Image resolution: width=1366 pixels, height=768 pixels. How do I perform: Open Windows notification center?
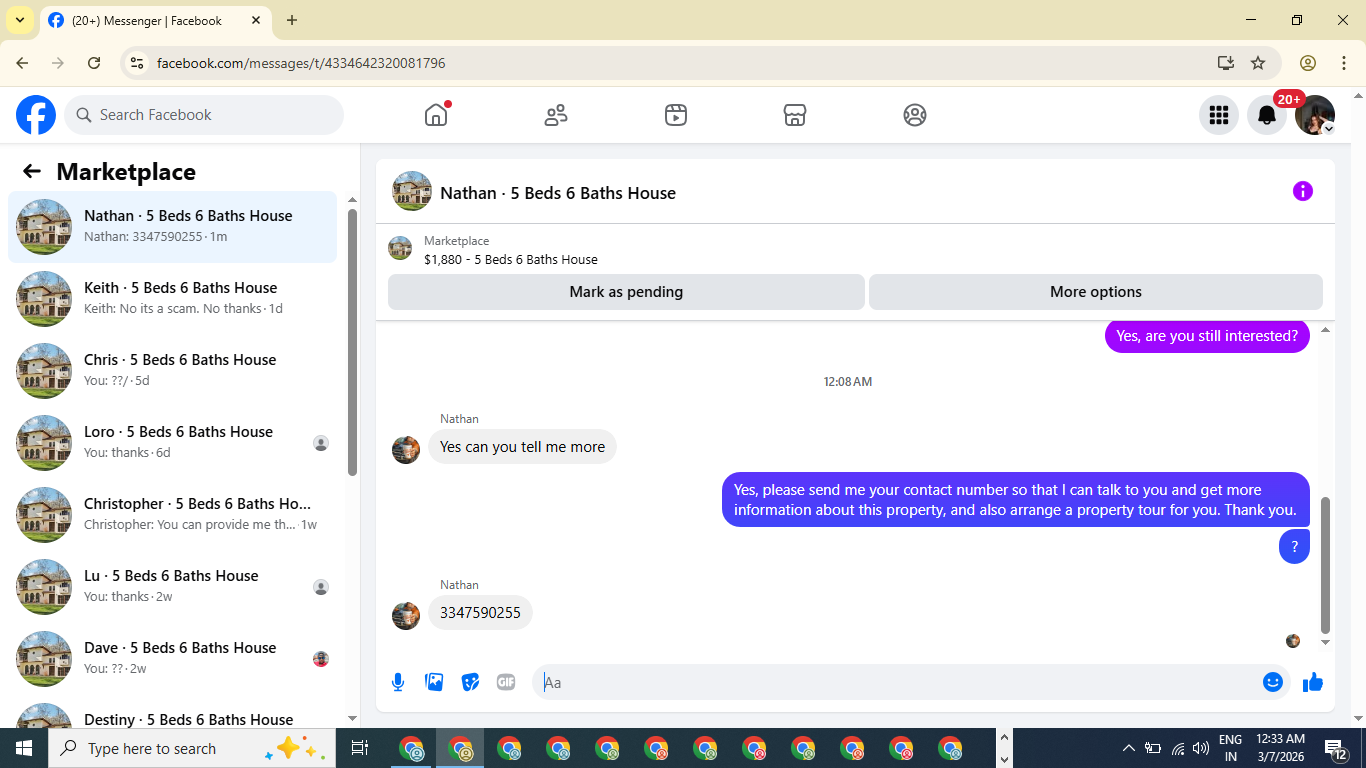pyautogui.click(x=1335, y=748)
